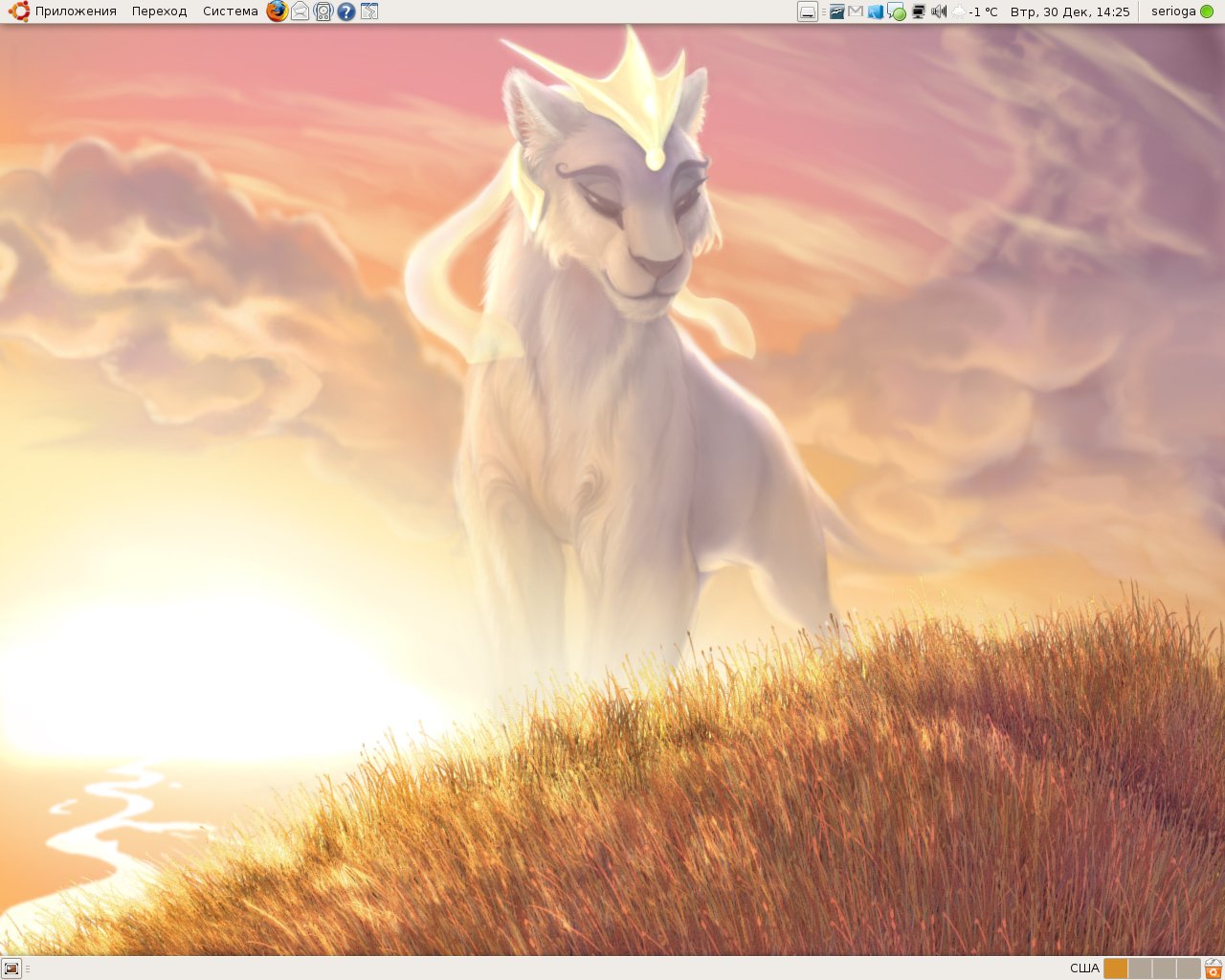
Task: Open the Evolution mail launcher icon
Action: pos(301,11)
